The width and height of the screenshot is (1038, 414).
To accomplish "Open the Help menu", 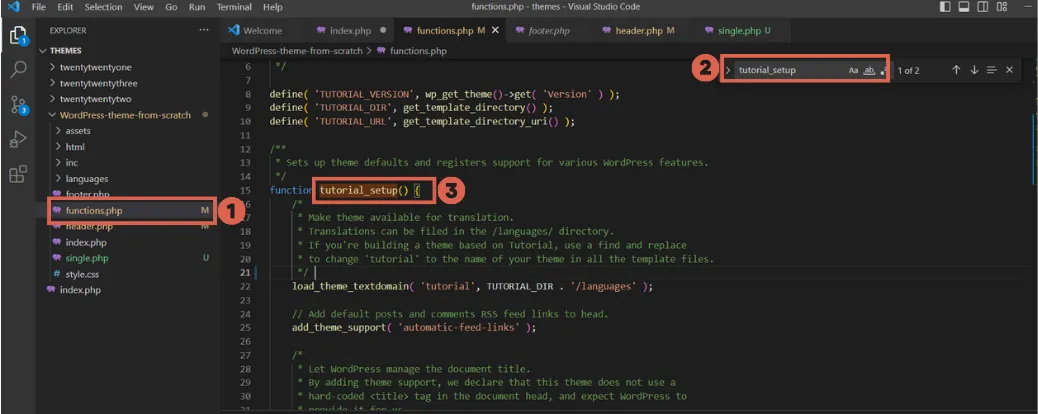I will (x=273, y=7).
